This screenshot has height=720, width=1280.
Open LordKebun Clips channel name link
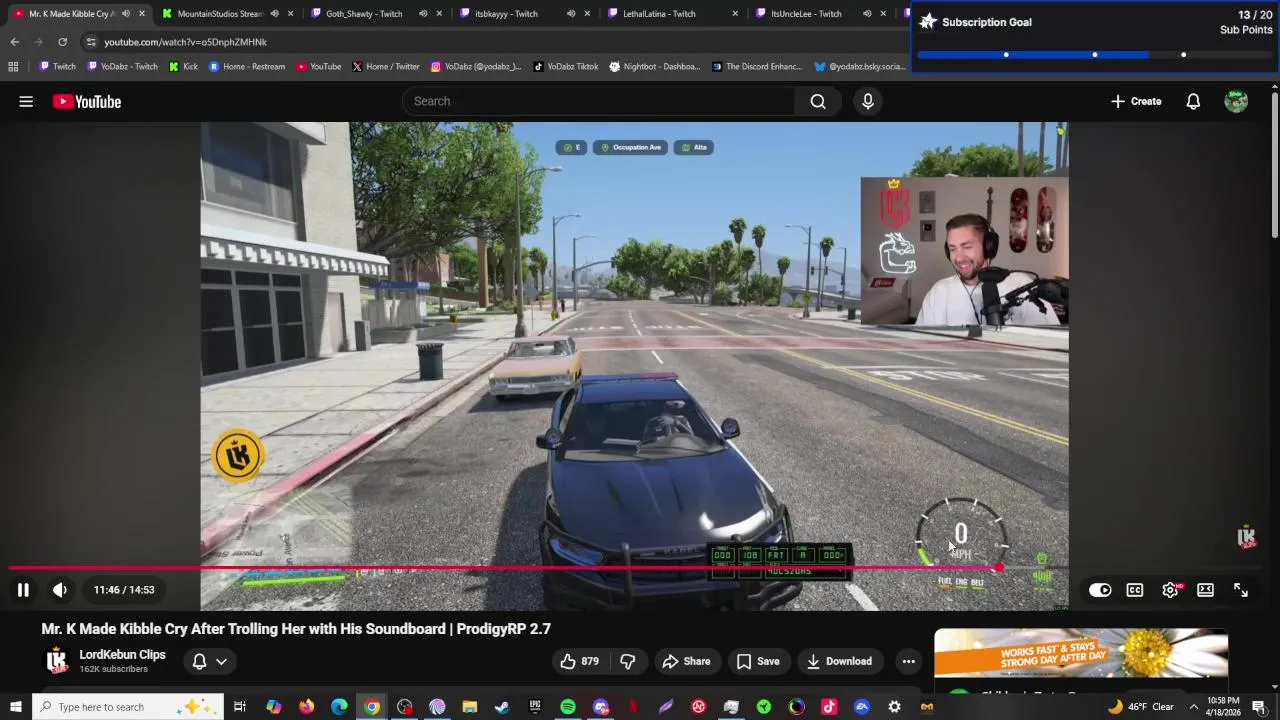(122, 655)
